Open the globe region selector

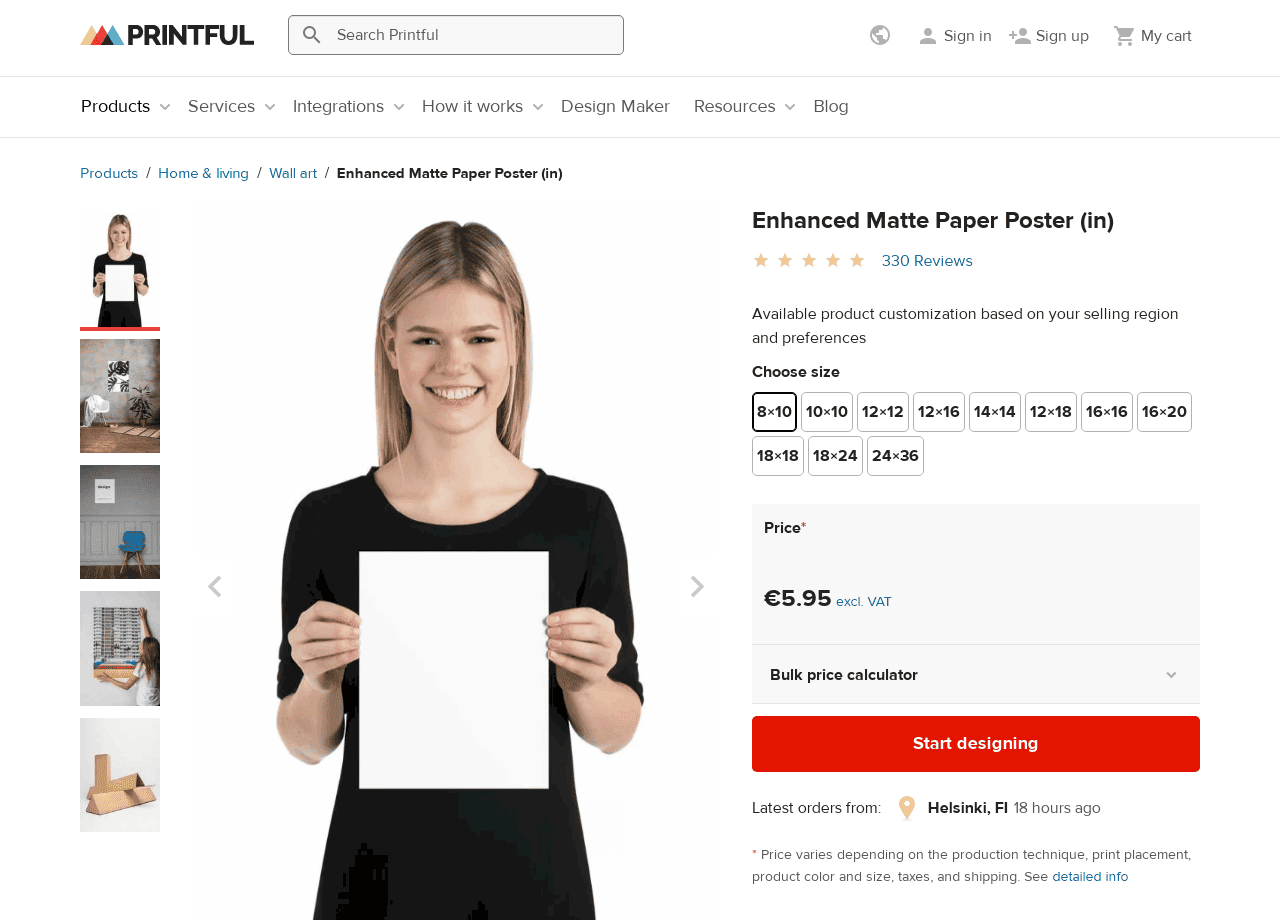point(880,35)
